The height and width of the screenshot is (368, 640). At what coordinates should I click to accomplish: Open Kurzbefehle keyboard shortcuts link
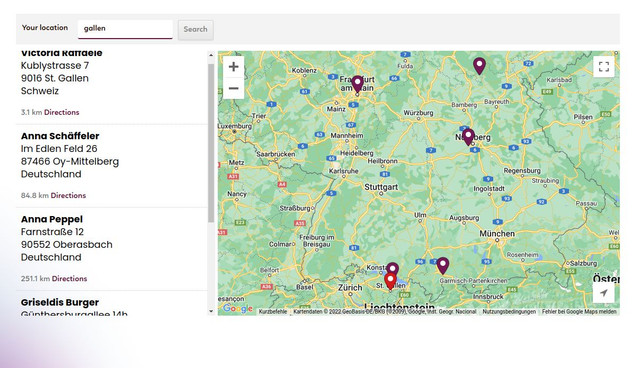[273, 312]
